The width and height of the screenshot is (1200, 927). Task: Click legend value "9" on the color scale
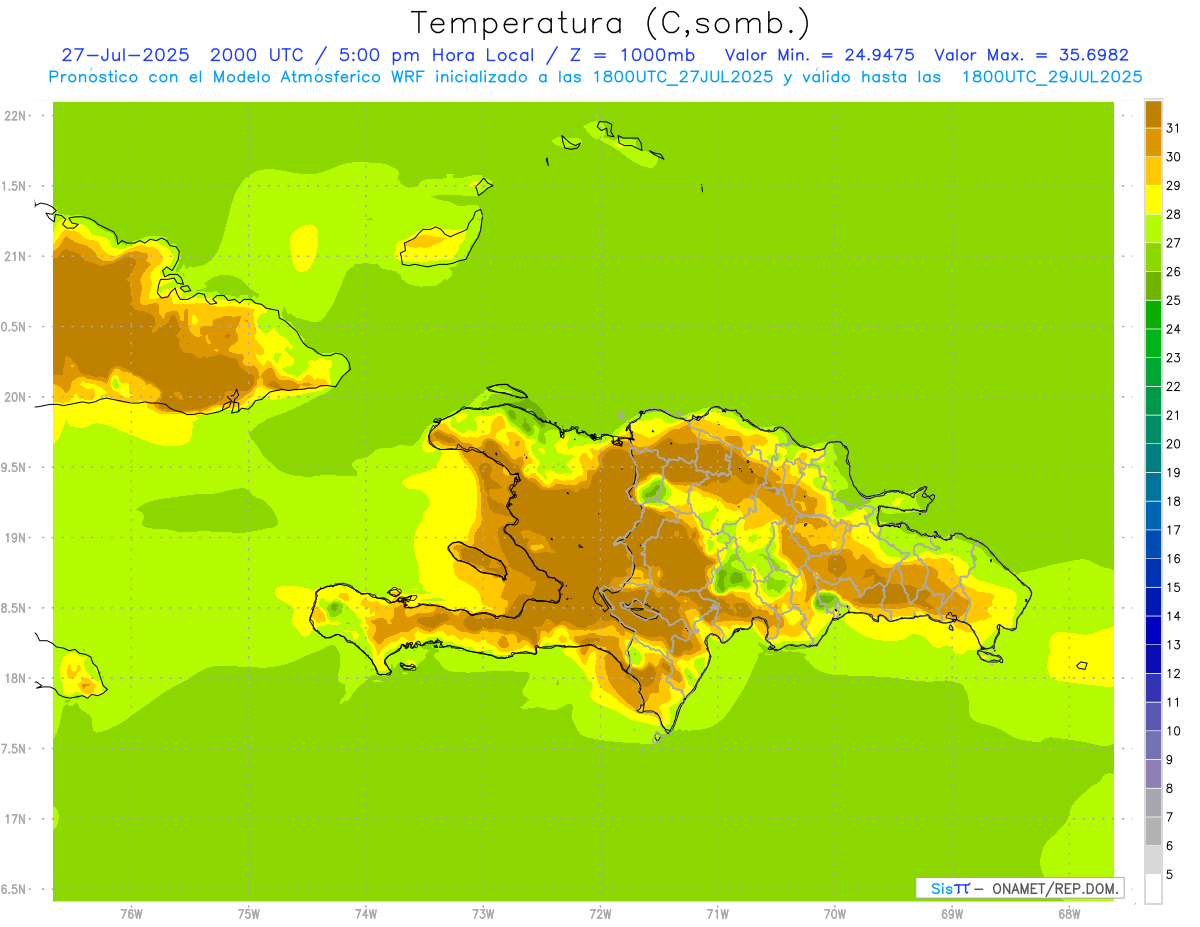1169,759
